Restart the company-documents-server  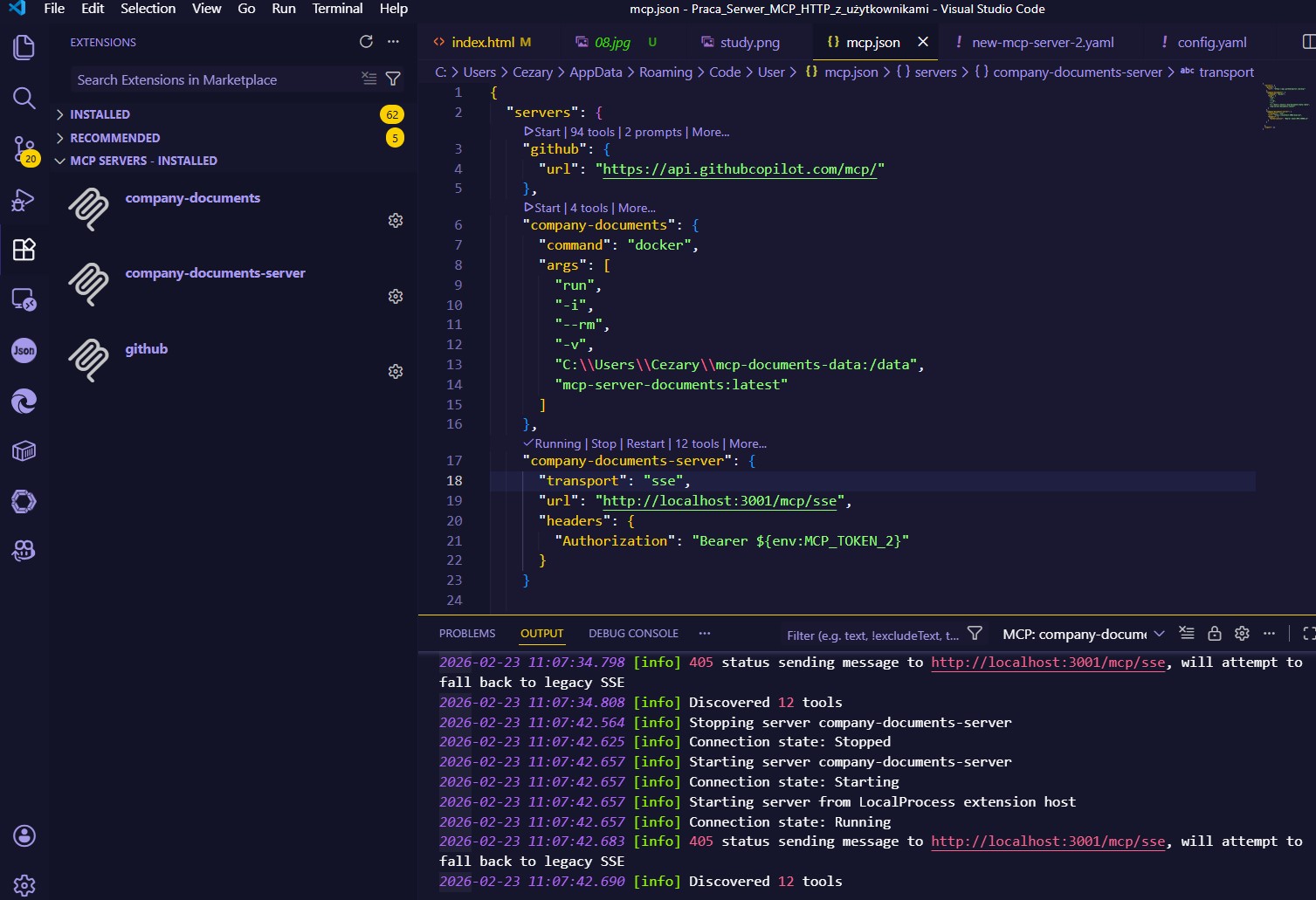tap(645, 444)
